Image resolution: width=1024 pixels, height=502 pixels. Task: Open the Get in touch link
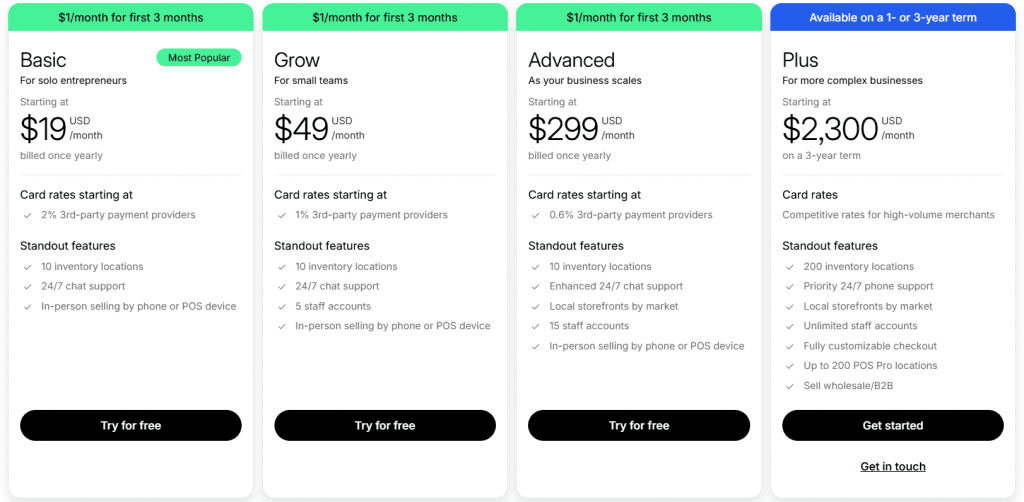pos(892,467)
